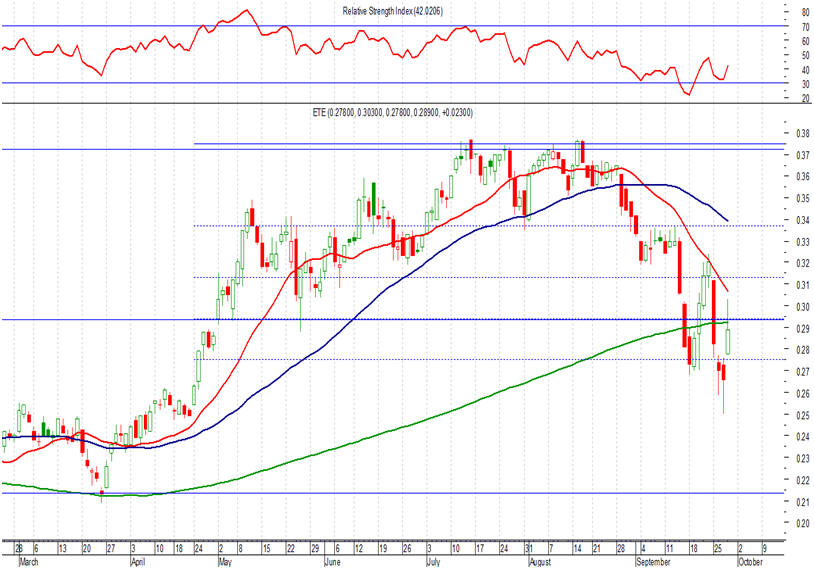Select the 0.37 price axis label
814x569 pixels.
coord(803,155)
